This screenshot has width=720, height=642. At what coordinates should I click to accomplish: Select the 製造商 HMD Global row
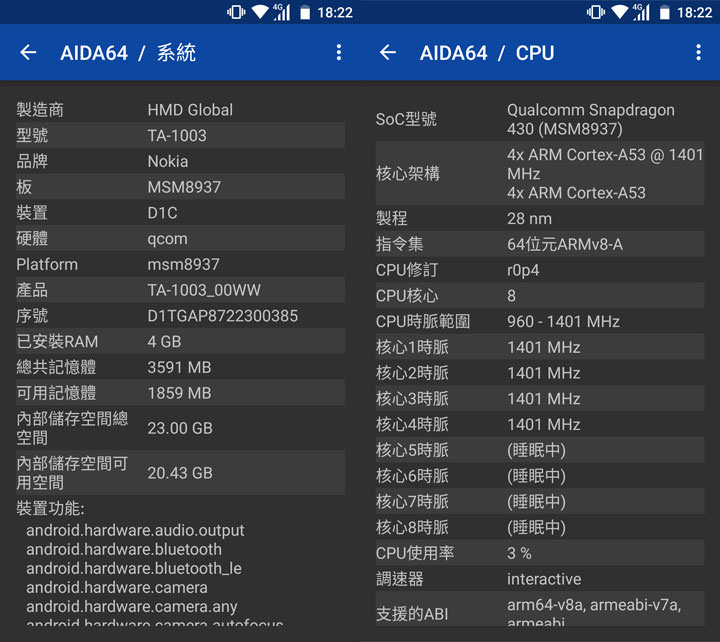[x=180, y=110]
